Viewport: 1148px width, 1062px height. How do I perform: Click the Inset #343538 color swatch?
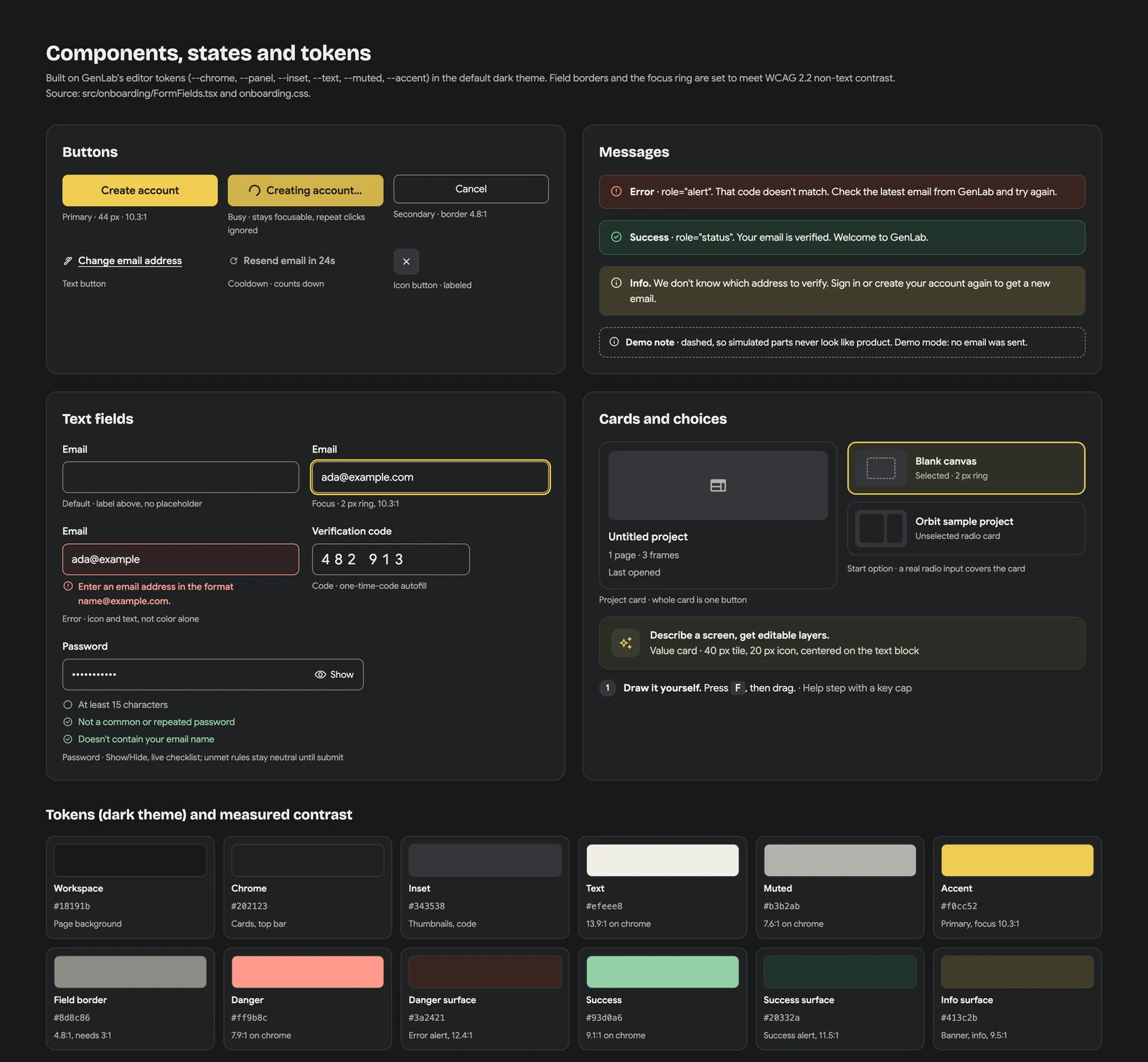(x=485, y=860)
